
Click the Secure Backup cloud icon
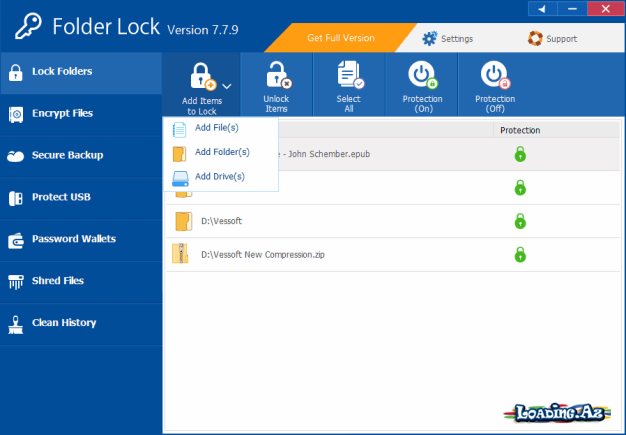16,156
